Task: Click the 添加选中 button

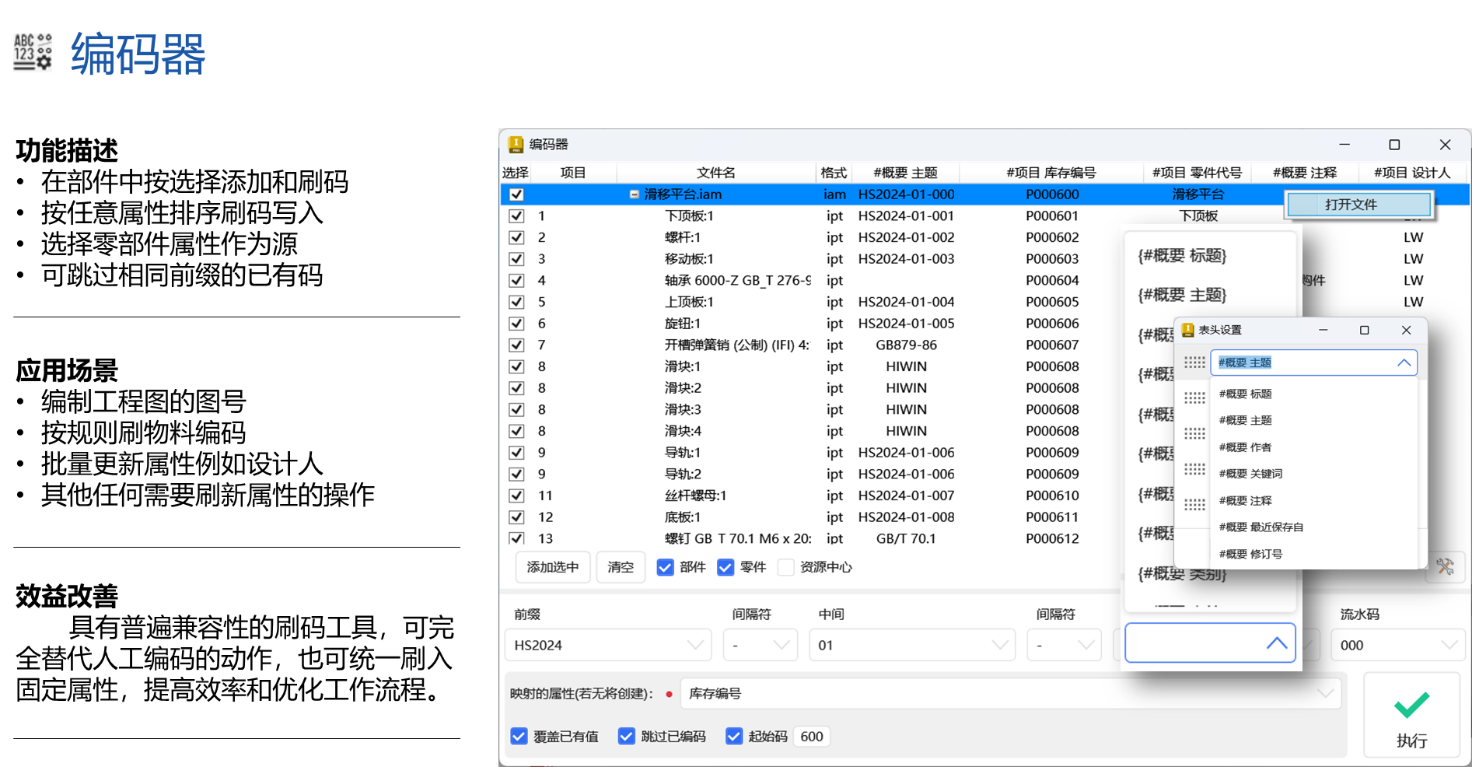Action: coord(552,567)
